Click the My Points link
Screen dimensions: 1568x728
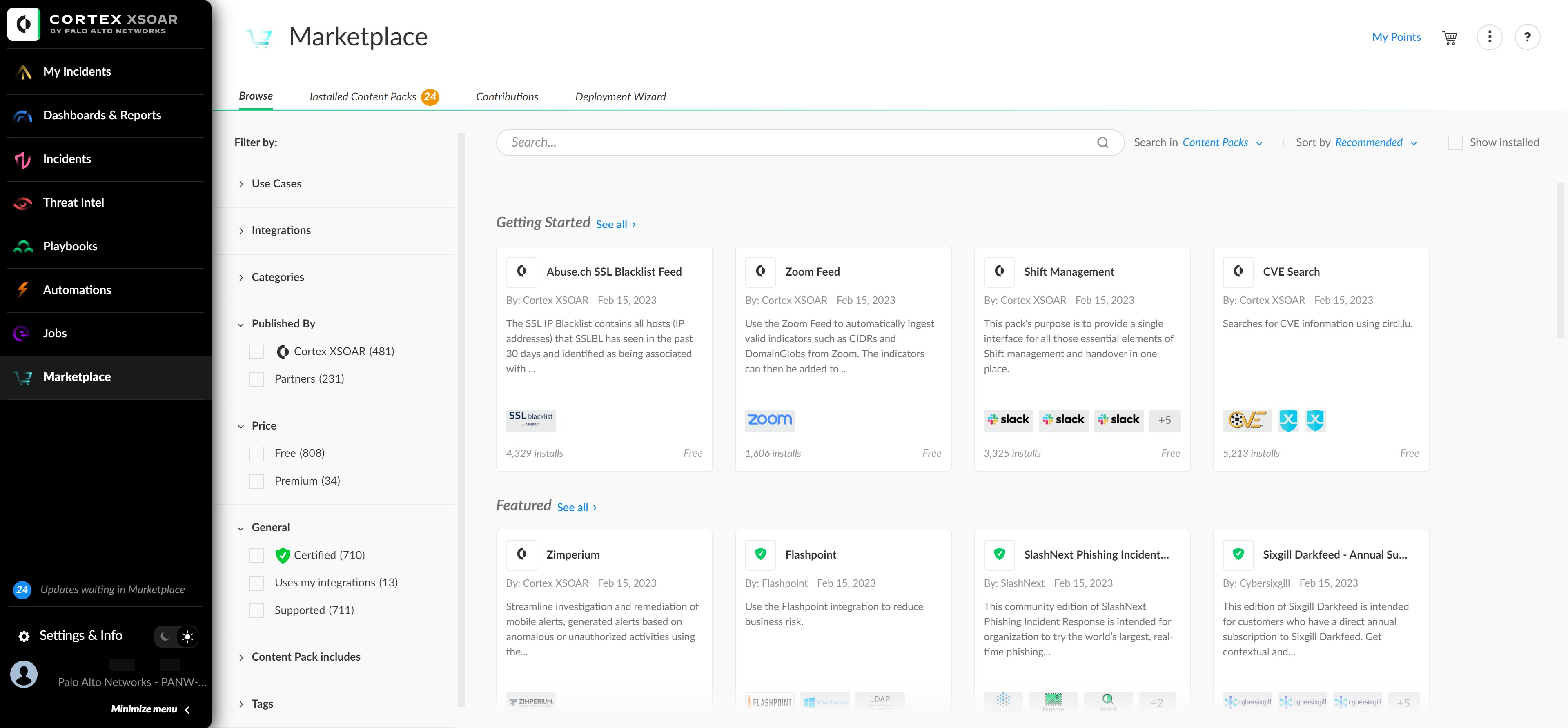pos(1396,36)
